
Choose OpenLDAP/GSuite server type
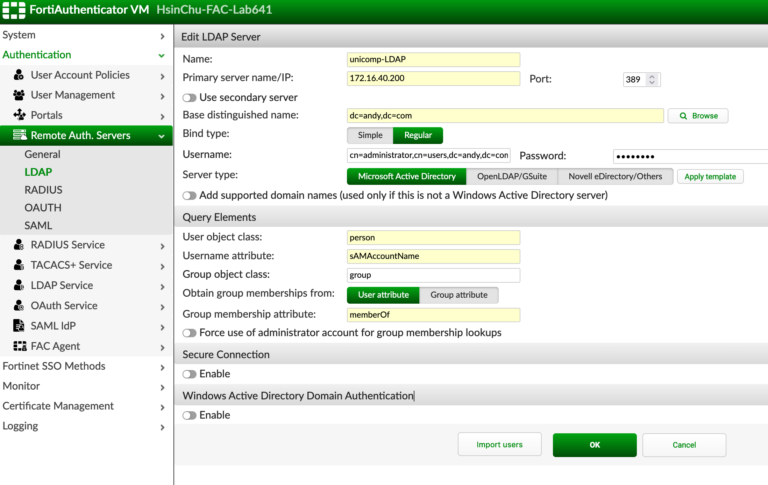click(x=512, y=176)
